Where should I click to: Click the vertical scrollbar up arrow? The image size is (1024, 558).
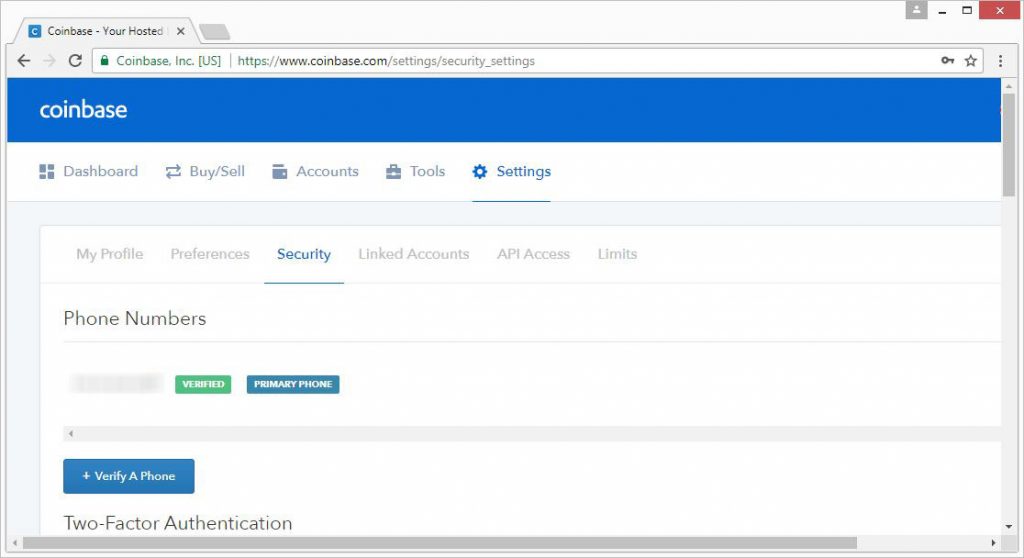[1009, 86]
